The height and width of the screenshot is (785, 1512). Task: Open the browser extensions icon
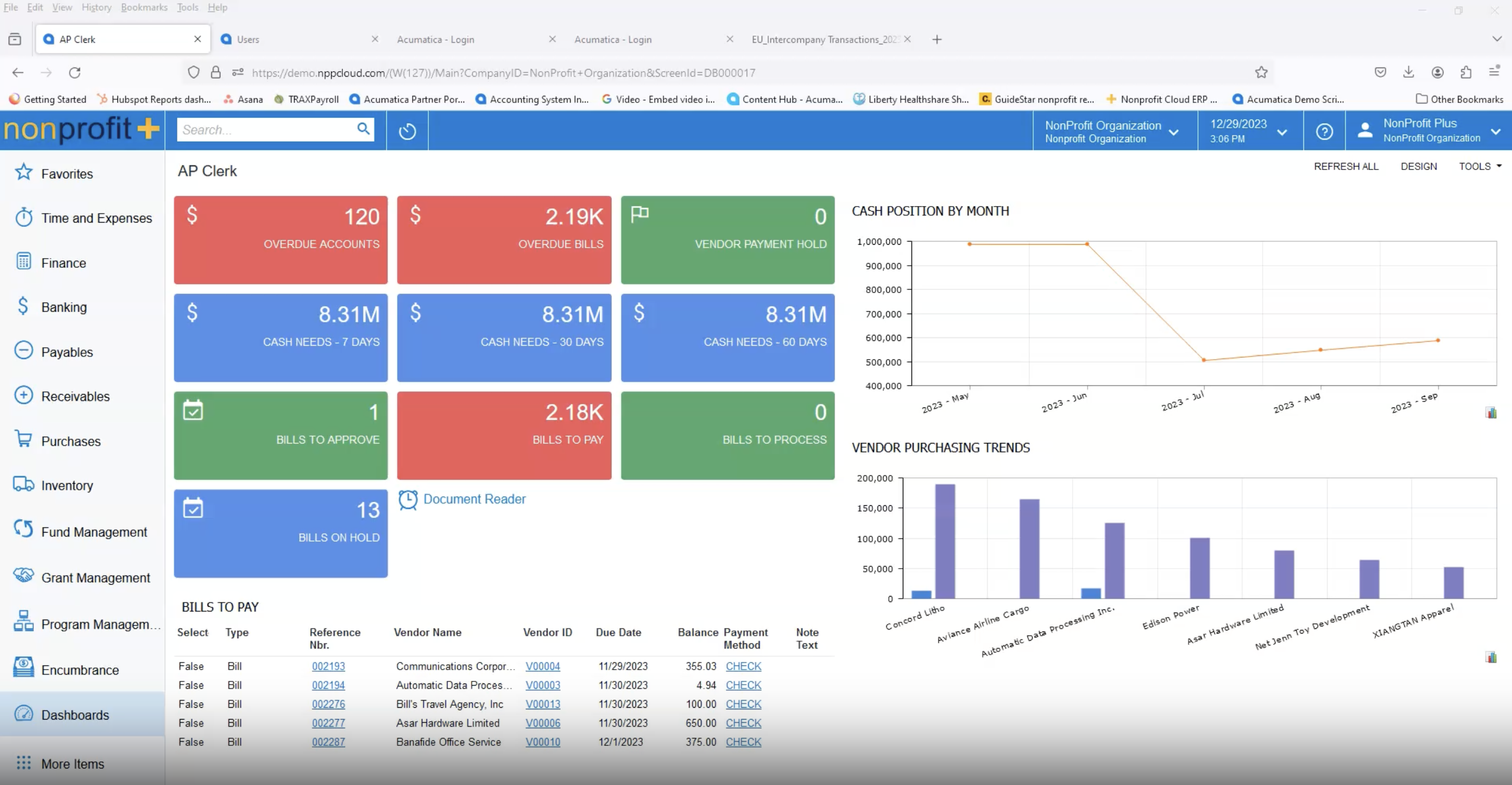(x=1466, y=72)
